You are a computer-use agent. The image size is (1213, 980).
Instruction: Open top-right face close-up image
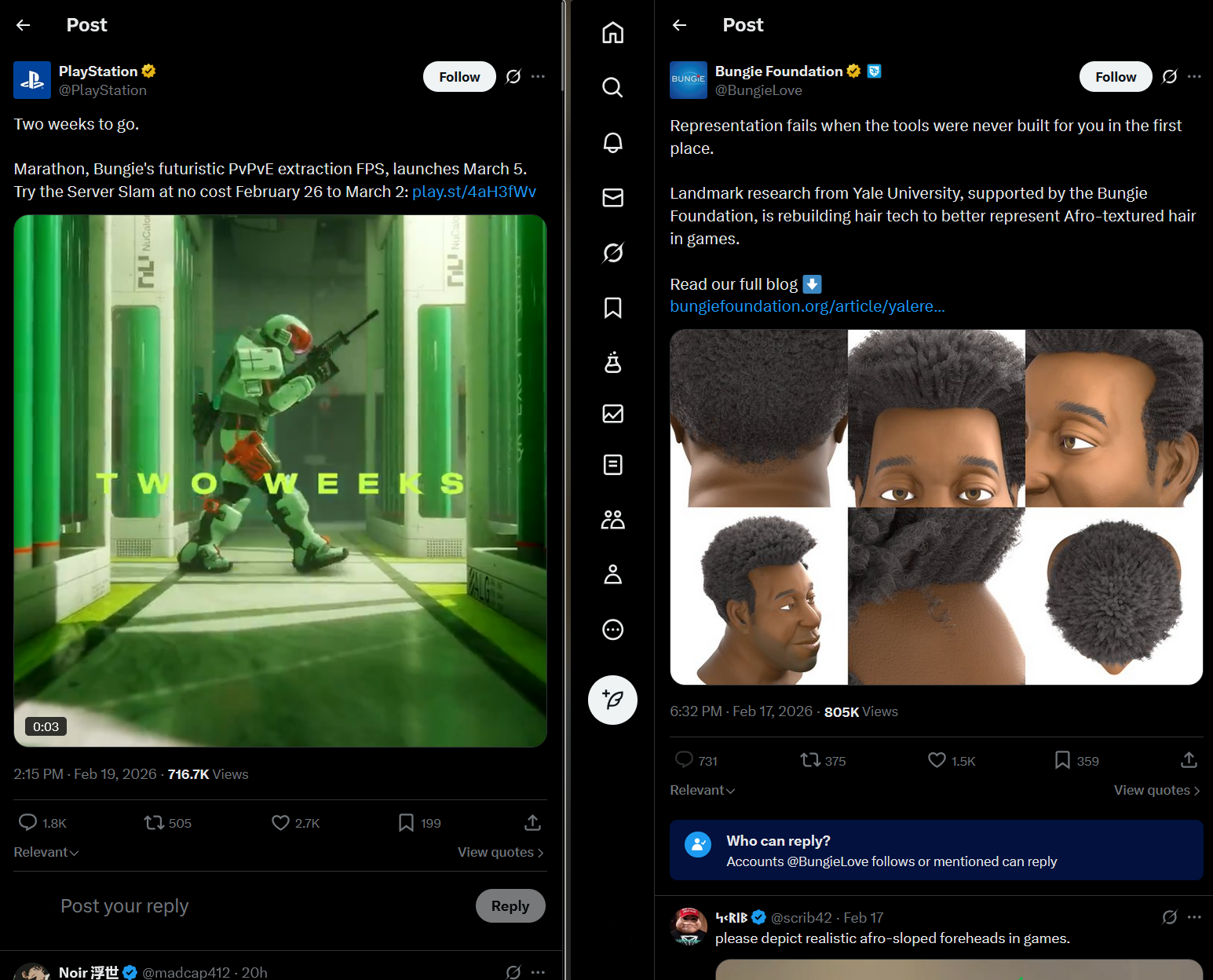(x=1115, y=418)
